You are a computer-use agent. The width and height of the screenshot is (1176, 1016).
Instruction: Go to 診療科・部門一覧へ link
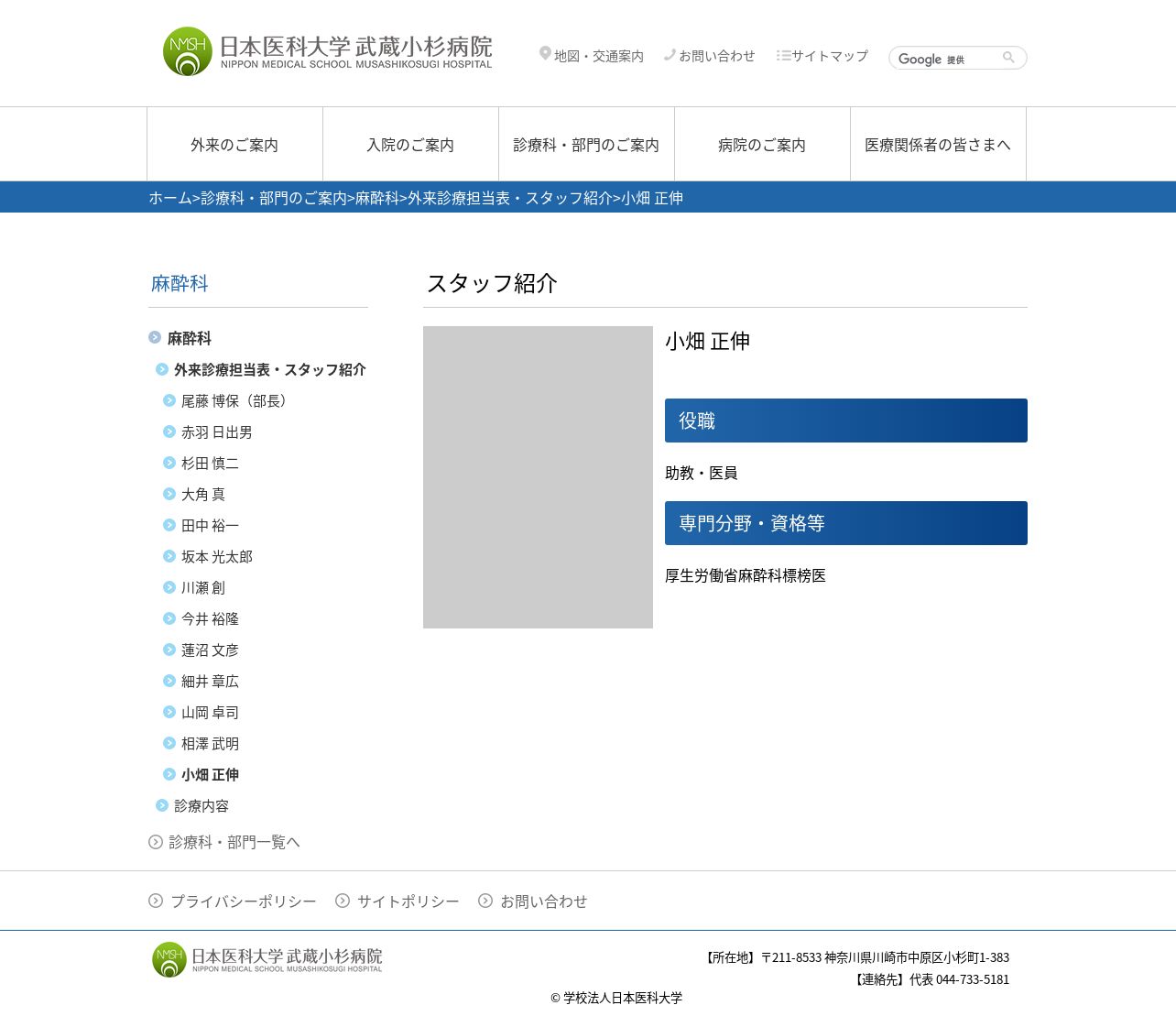pyautogui.click(x=234, y=842)
